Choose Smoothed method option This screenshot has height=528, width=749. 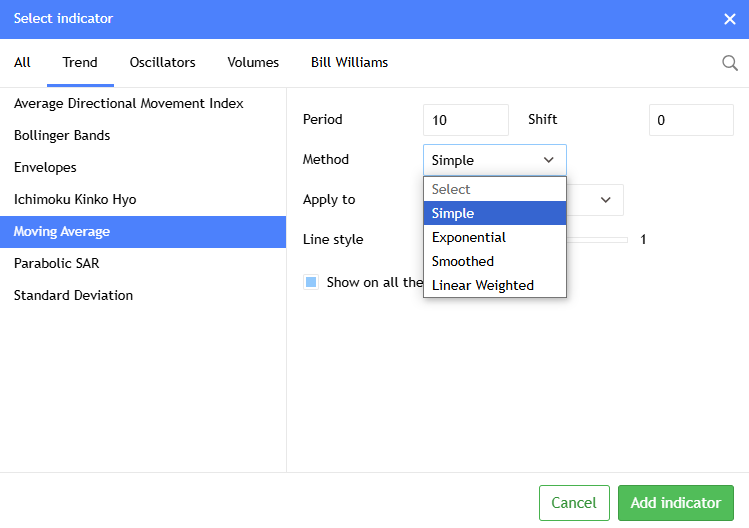point(495,261)
